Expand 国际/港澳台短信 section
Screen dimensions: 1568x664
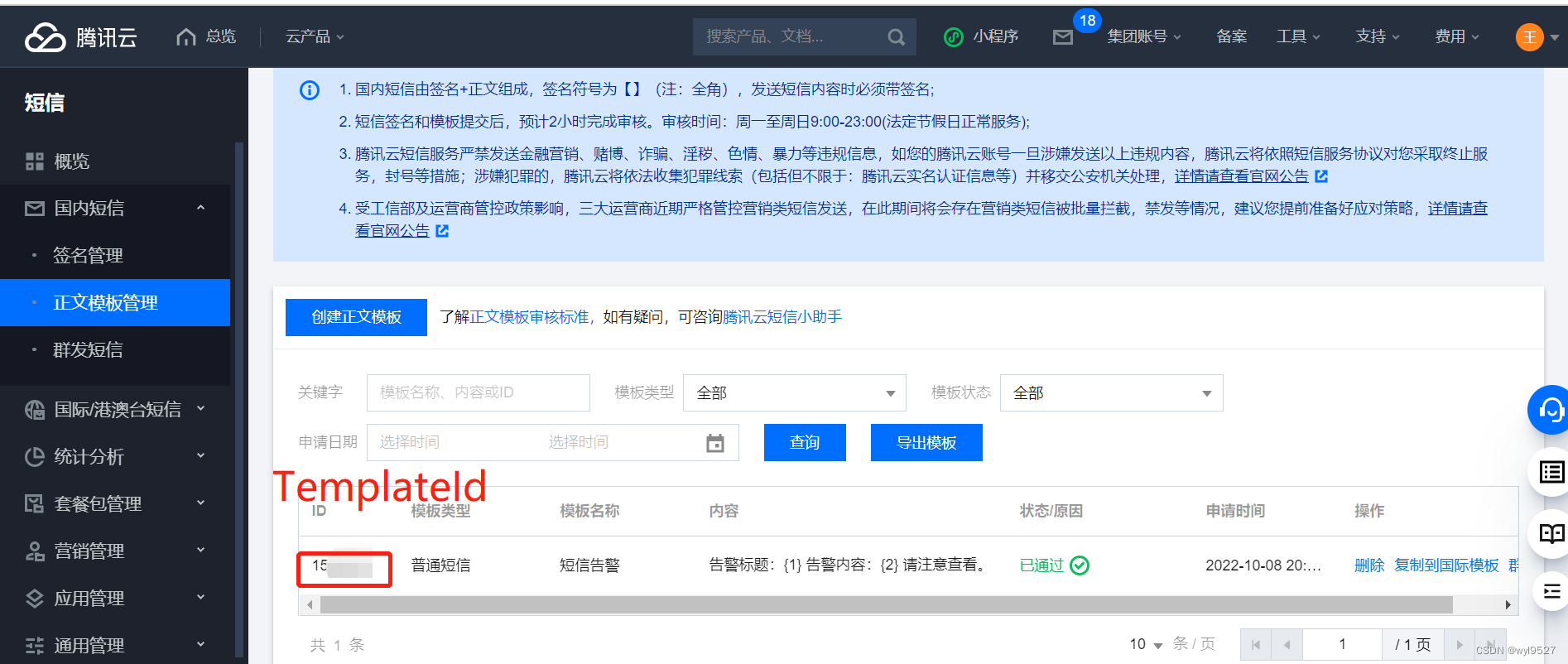[x=116, y=410]
